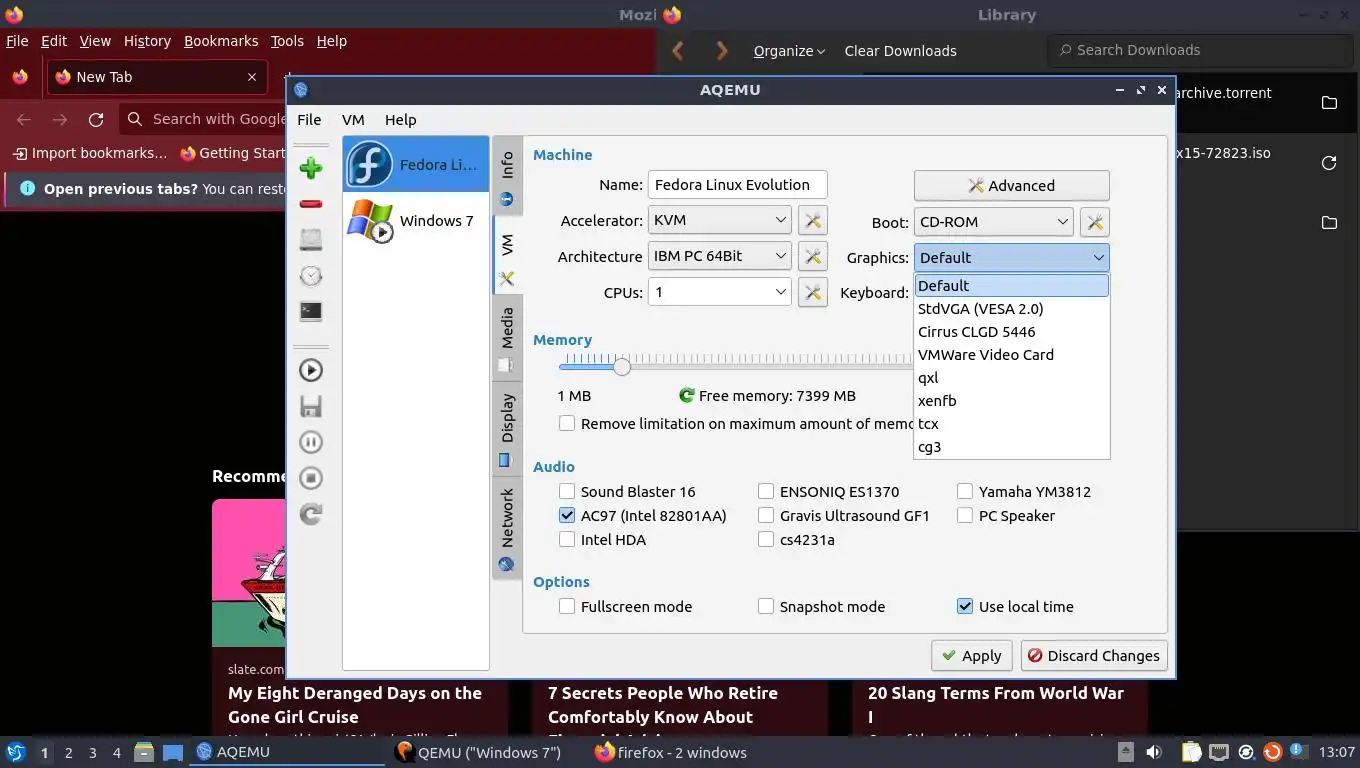
Task: Pause the virtual machine
Action: 311,442
